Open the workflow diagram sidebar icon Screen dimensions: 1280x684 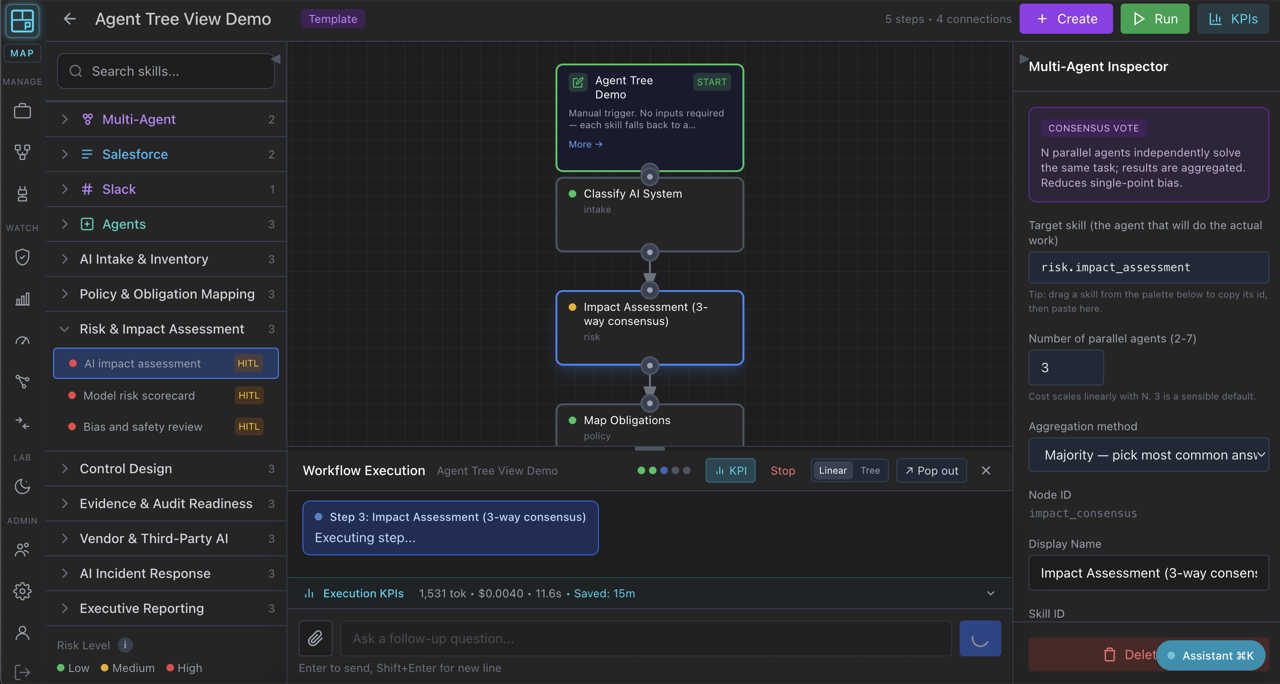point(22,152)
